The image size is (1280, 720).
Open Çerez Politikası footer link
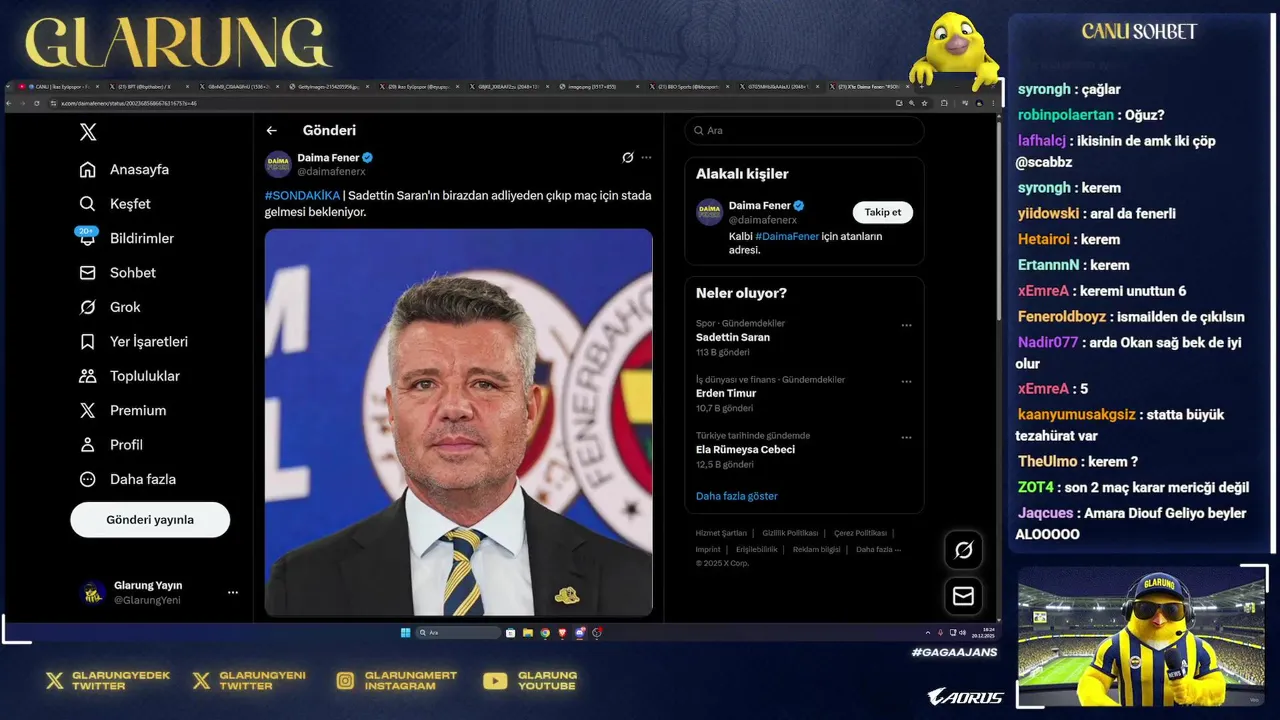[x=860, y=533]
